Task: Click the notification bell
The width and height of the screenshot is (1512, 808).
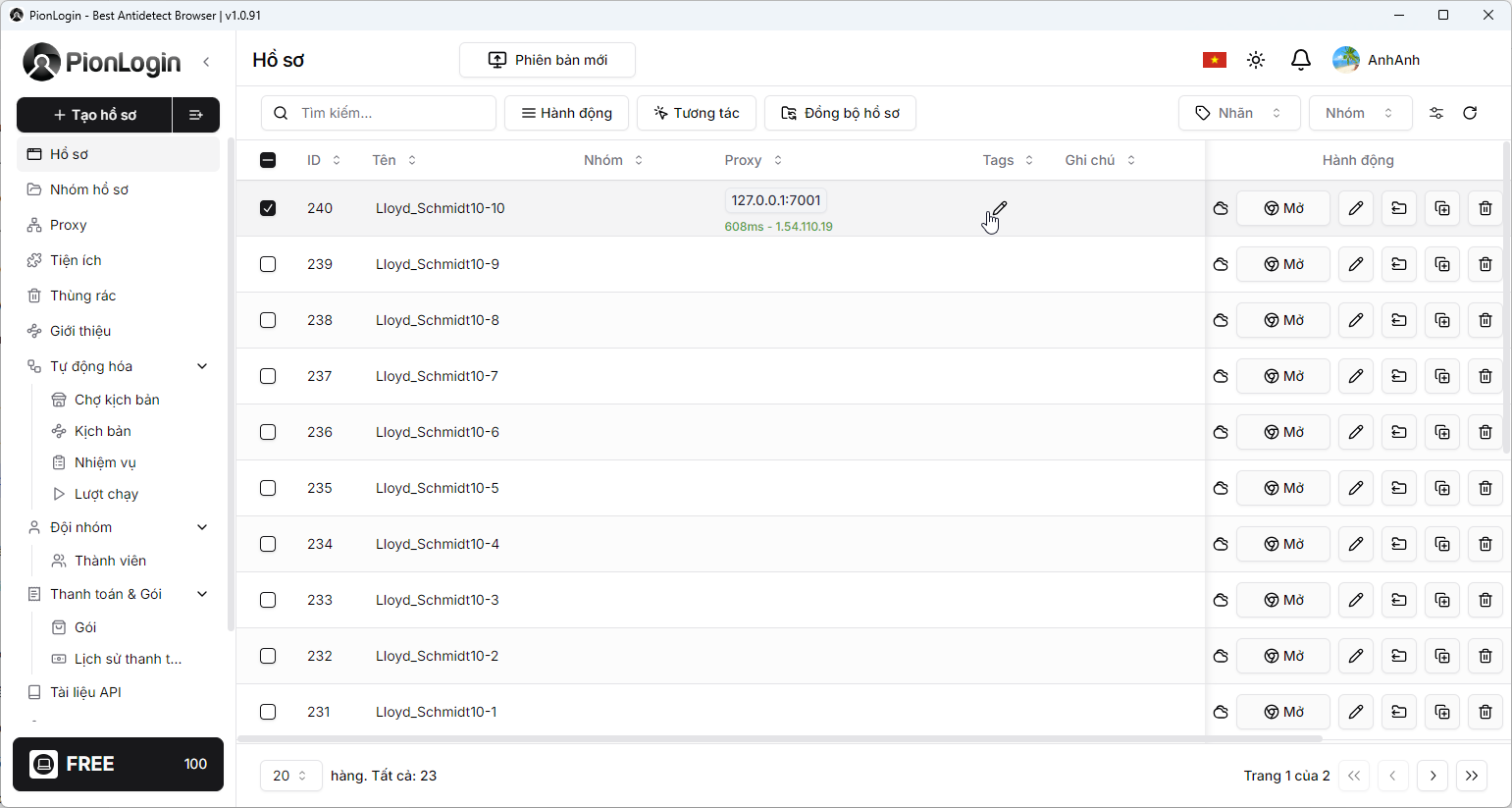Action: (1300, 60)
